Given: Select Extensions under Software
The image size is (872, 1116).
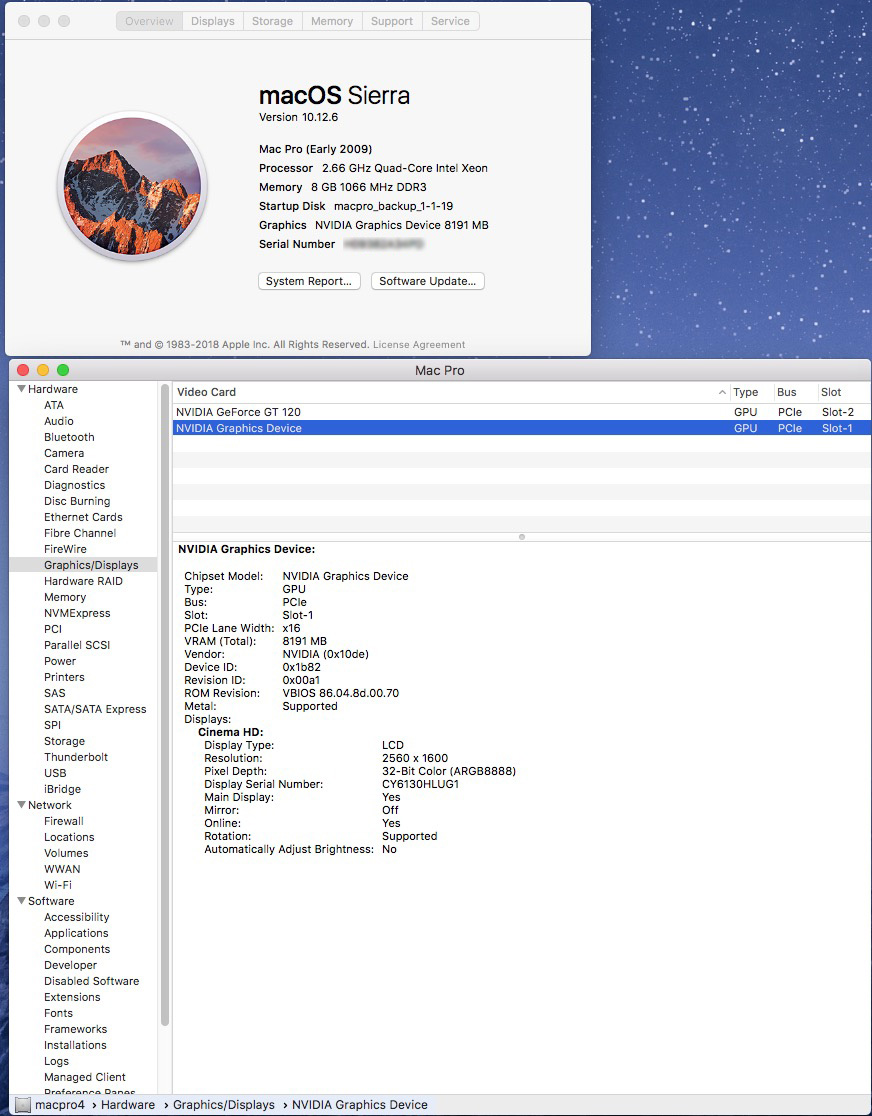Looking at the screenshot, I should 72,998.
